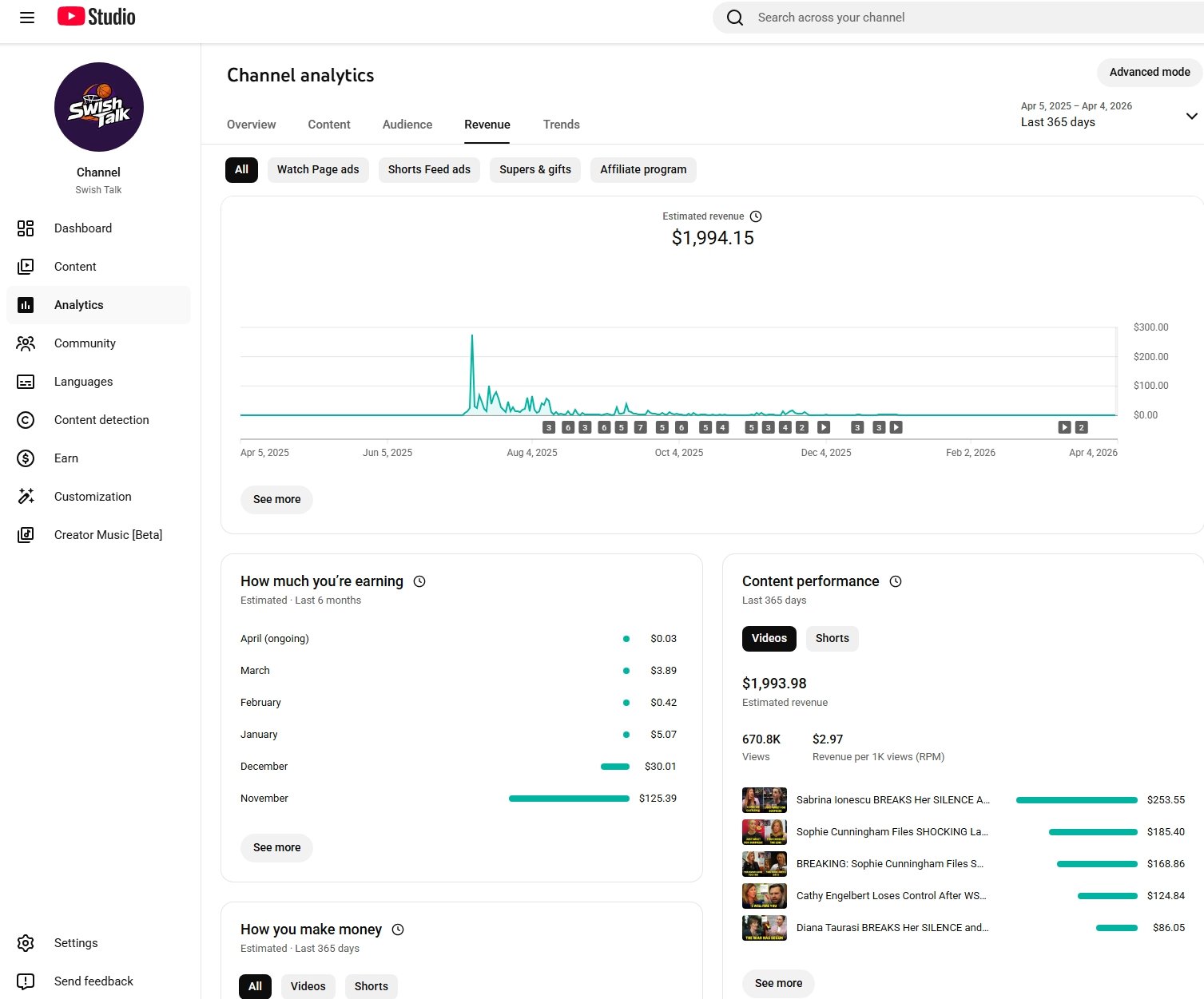Open the hamburger navigation menu
The height and width of the screenshot is (999, 1204).
coord(26,18)
